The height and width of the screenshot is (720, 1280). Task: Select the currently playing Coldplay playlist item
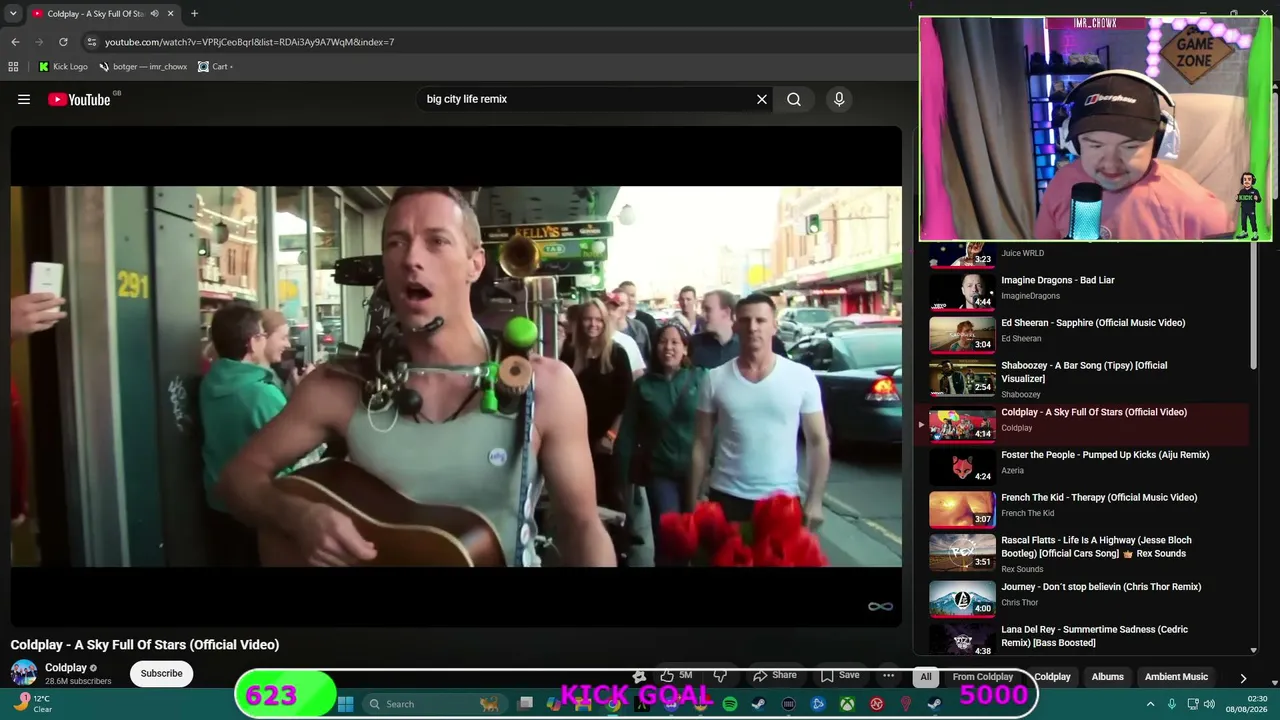tap(1083, 425)
